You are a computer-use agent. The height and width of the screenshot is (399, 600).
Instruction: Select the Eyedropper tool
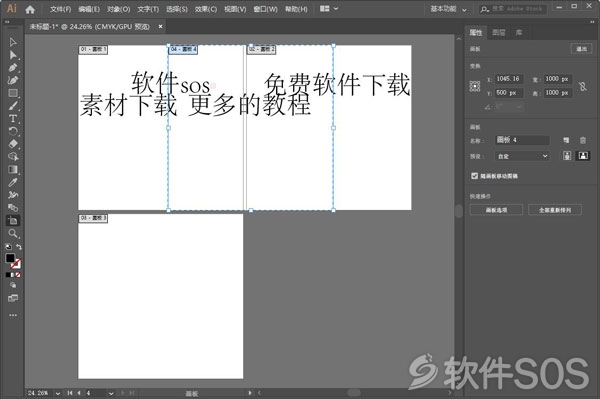pos(13,182)
